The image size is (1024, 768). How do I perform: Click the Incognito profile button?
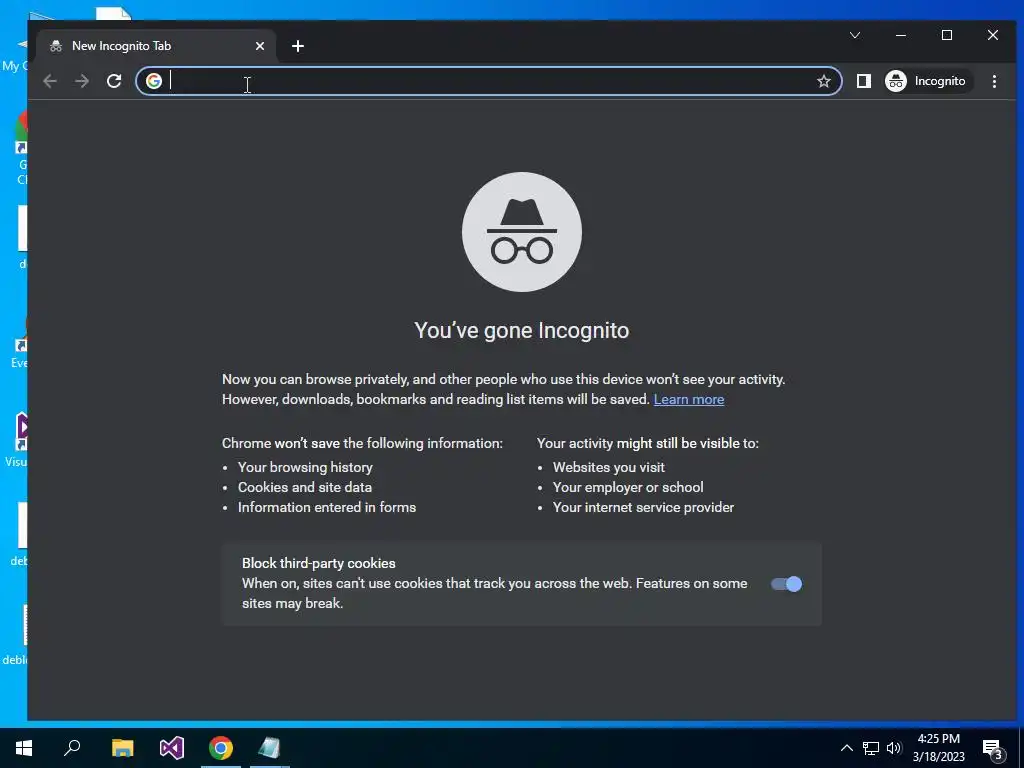pyautogui.click(x=928, y=81)
